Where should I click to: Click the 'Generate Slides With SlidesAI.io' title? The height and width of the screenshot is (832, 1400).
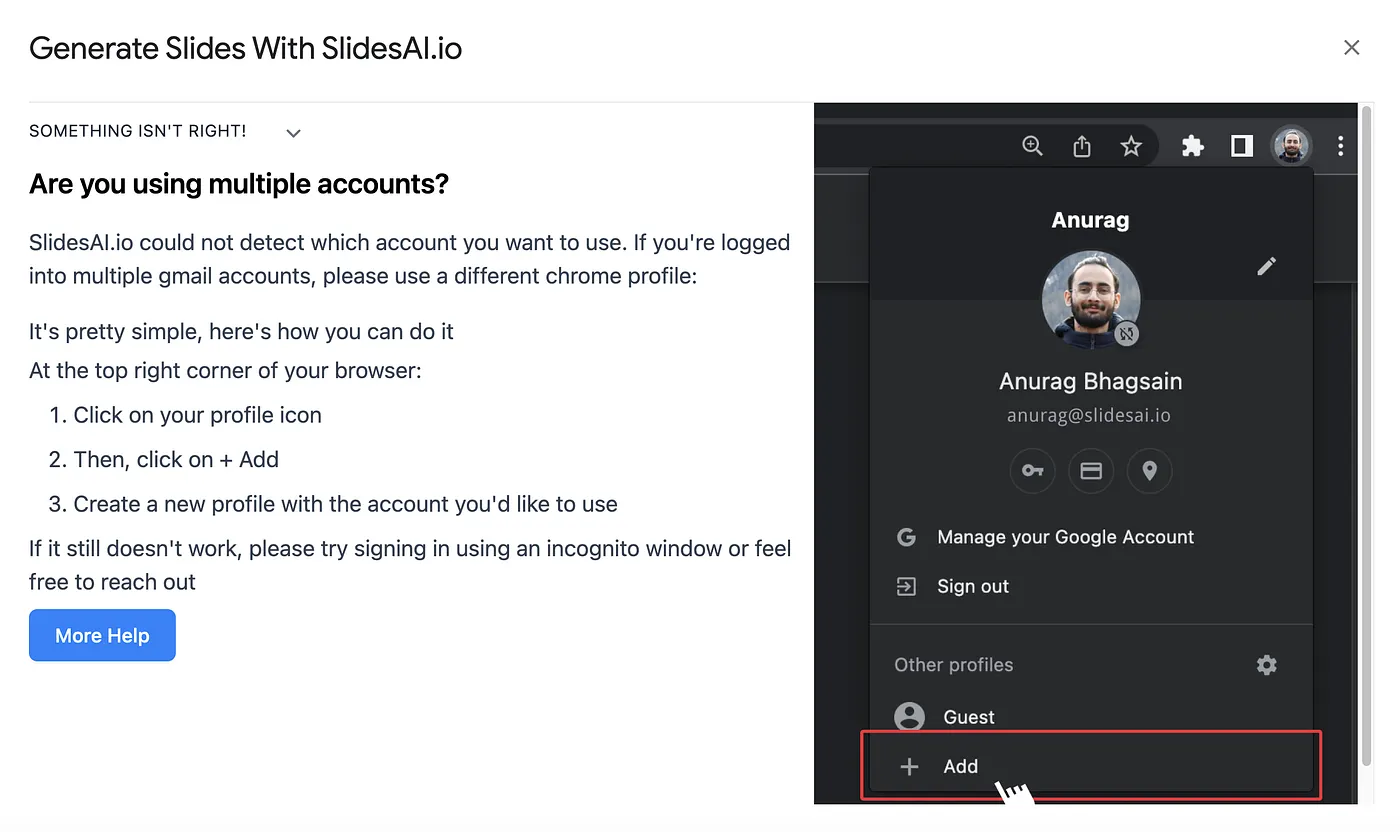[x=245, y=48]
